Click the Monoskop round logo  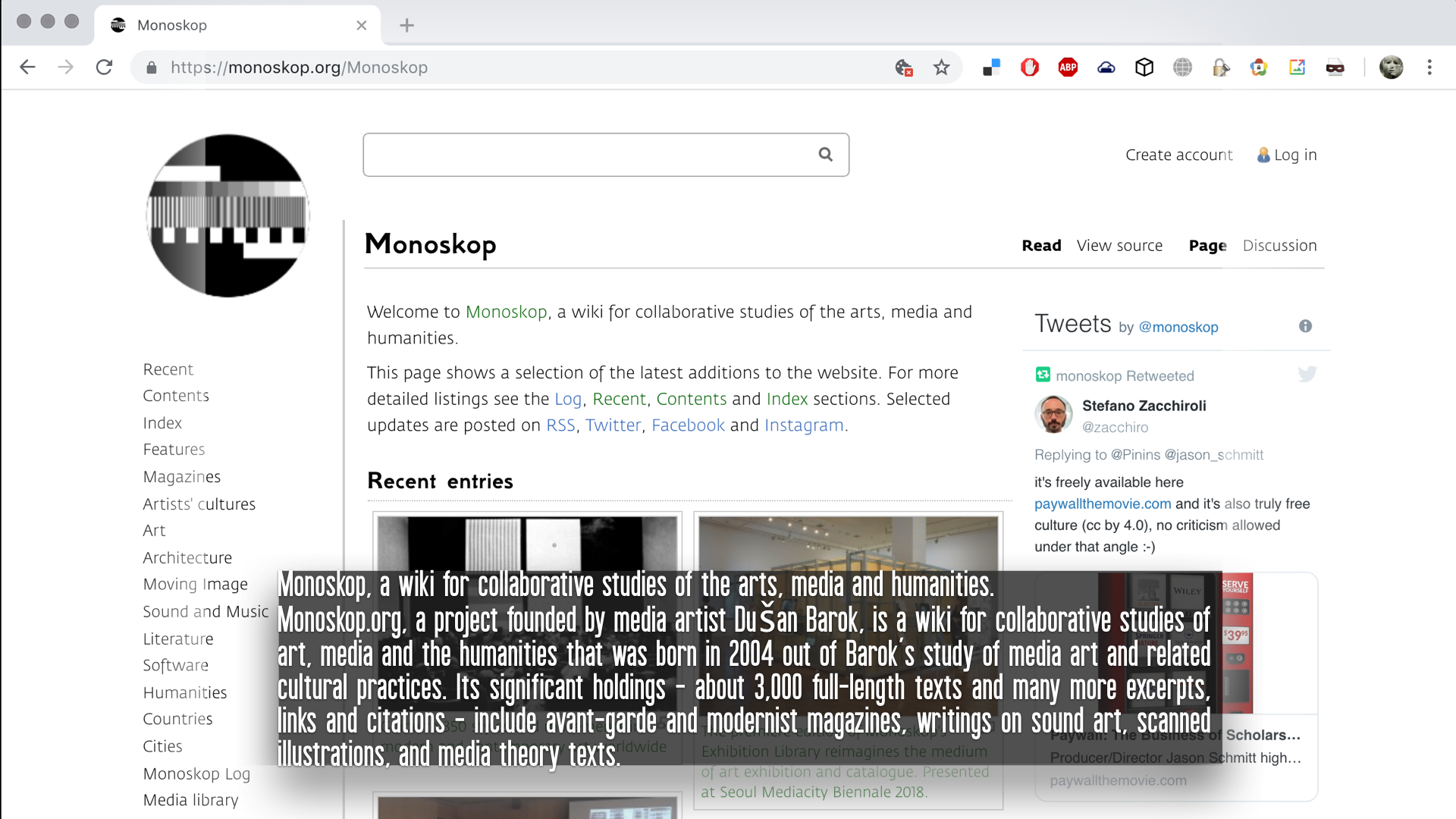pyautogui.click(x=227, y=216)
